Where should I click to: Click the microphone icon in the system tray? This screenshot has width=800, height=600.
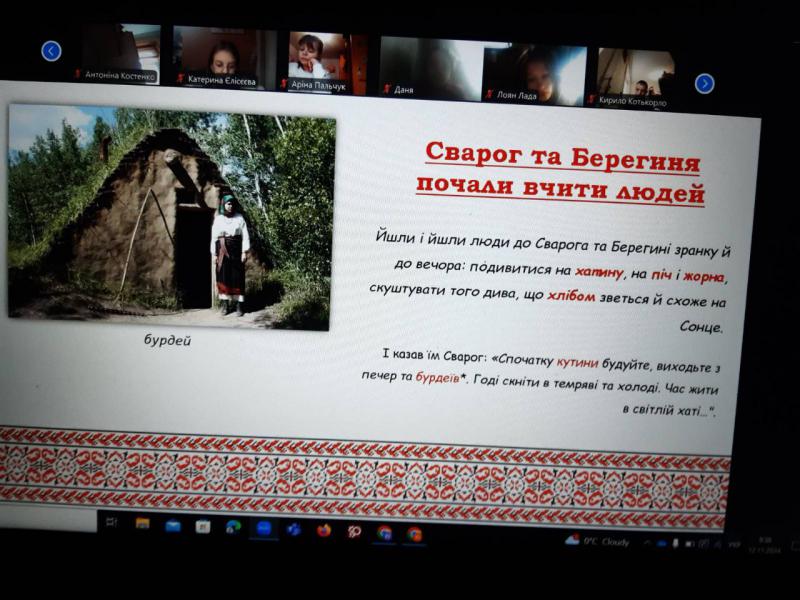pos(676,544)
